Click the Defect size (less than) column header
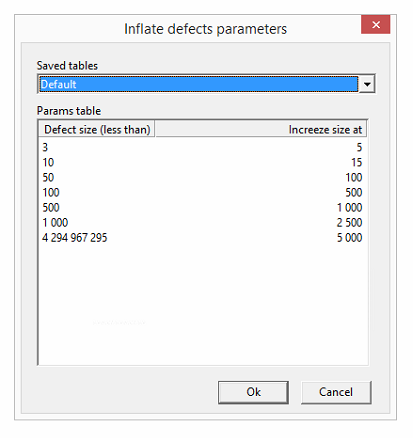This screenshot has height=438, width=413. pos(97,129)
